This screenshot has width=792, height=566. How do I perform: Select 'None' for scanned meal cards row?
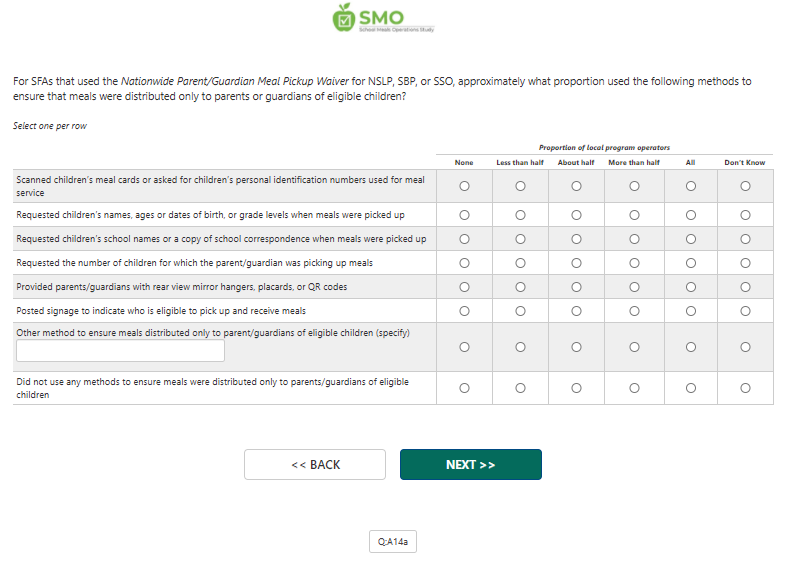[x=464, y=186]
